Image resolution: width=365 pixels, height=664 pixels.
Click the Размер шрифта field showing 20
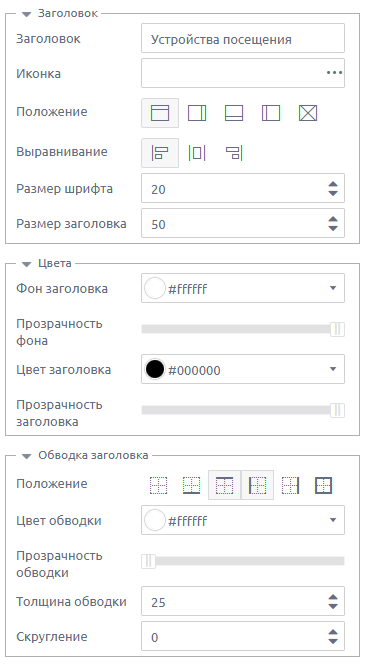[243, 188]
